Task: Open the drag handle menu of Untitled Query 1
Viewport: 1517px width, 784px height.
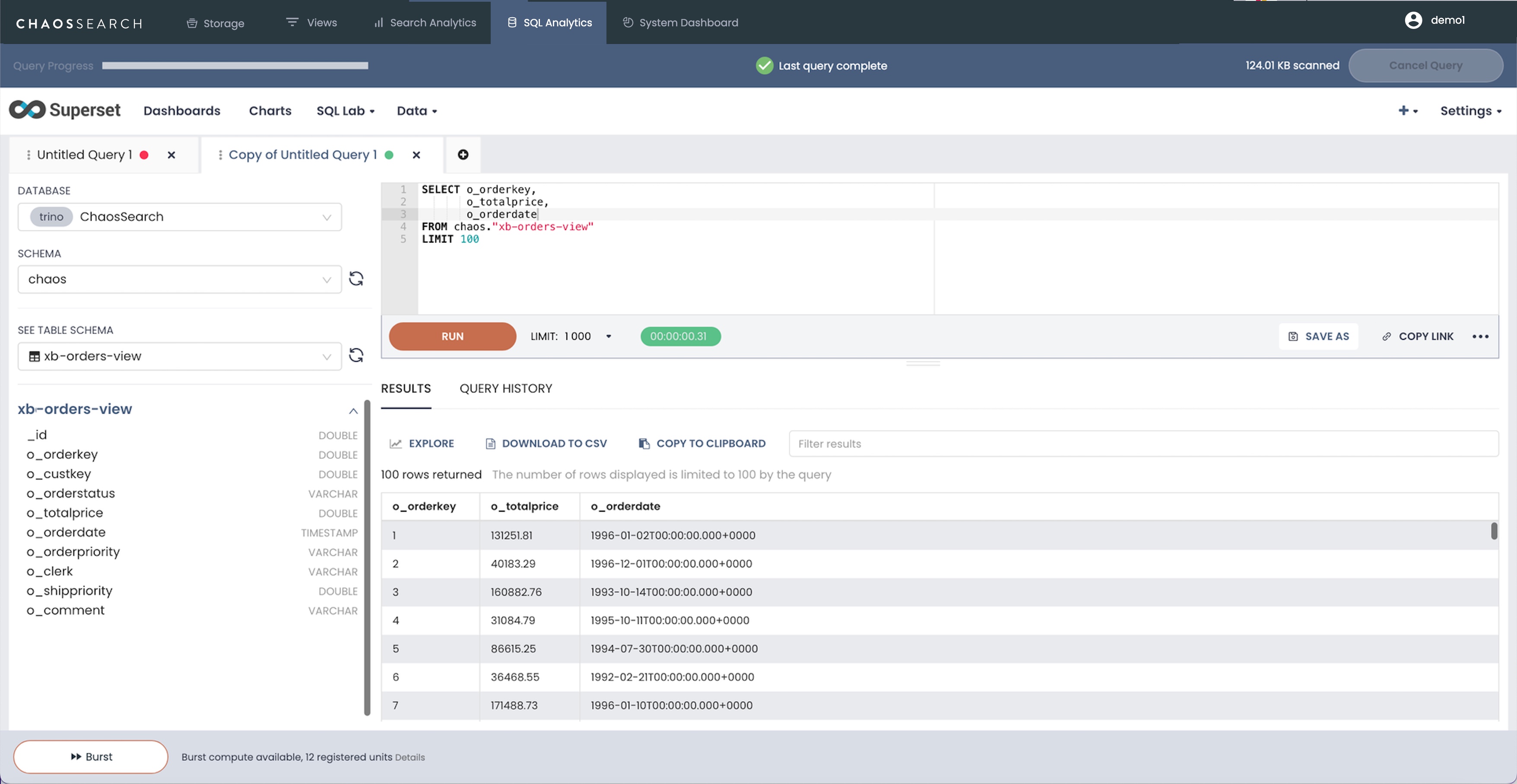Action: 28,155
